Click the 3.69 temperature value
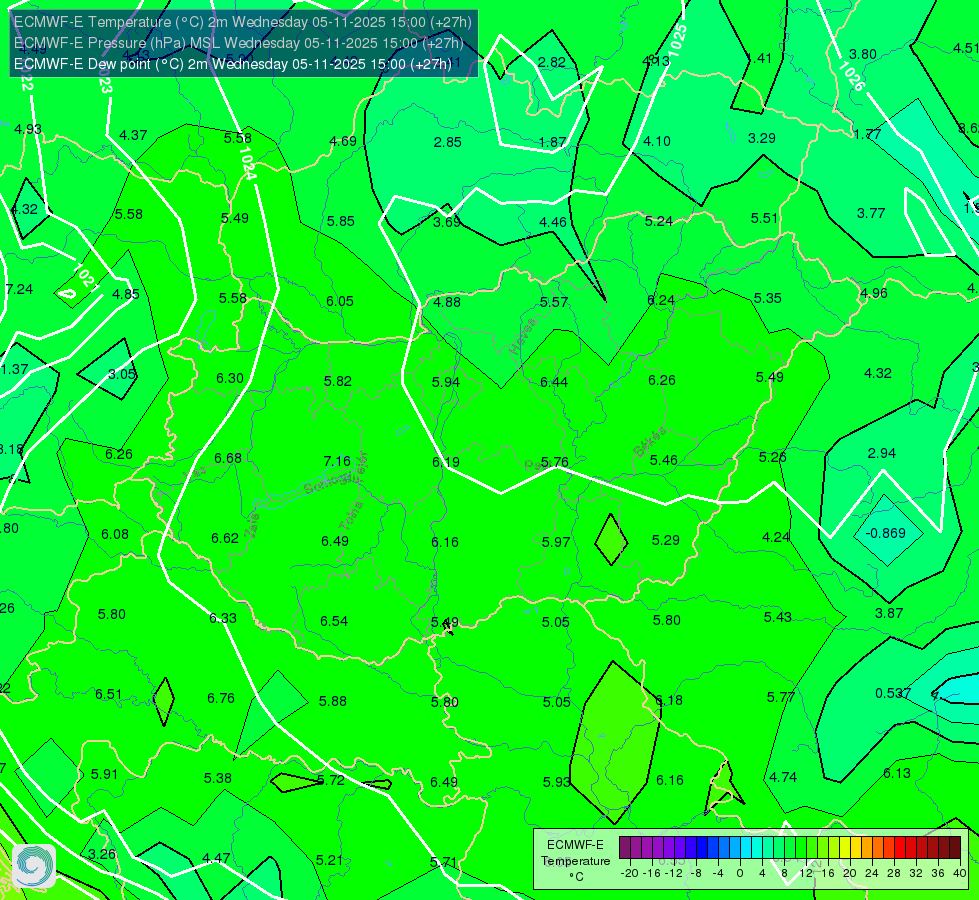 click(447, 222)
